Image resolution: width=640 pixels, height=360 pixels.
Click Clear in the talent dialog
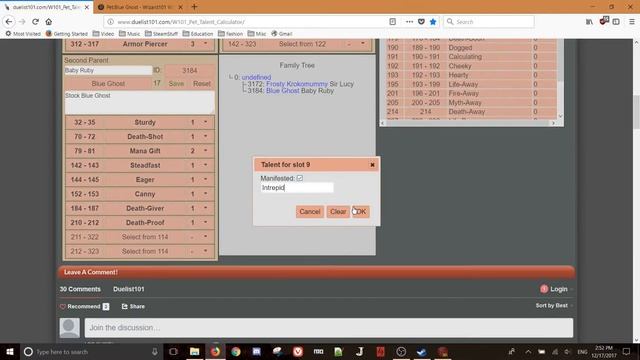(338, 211)
